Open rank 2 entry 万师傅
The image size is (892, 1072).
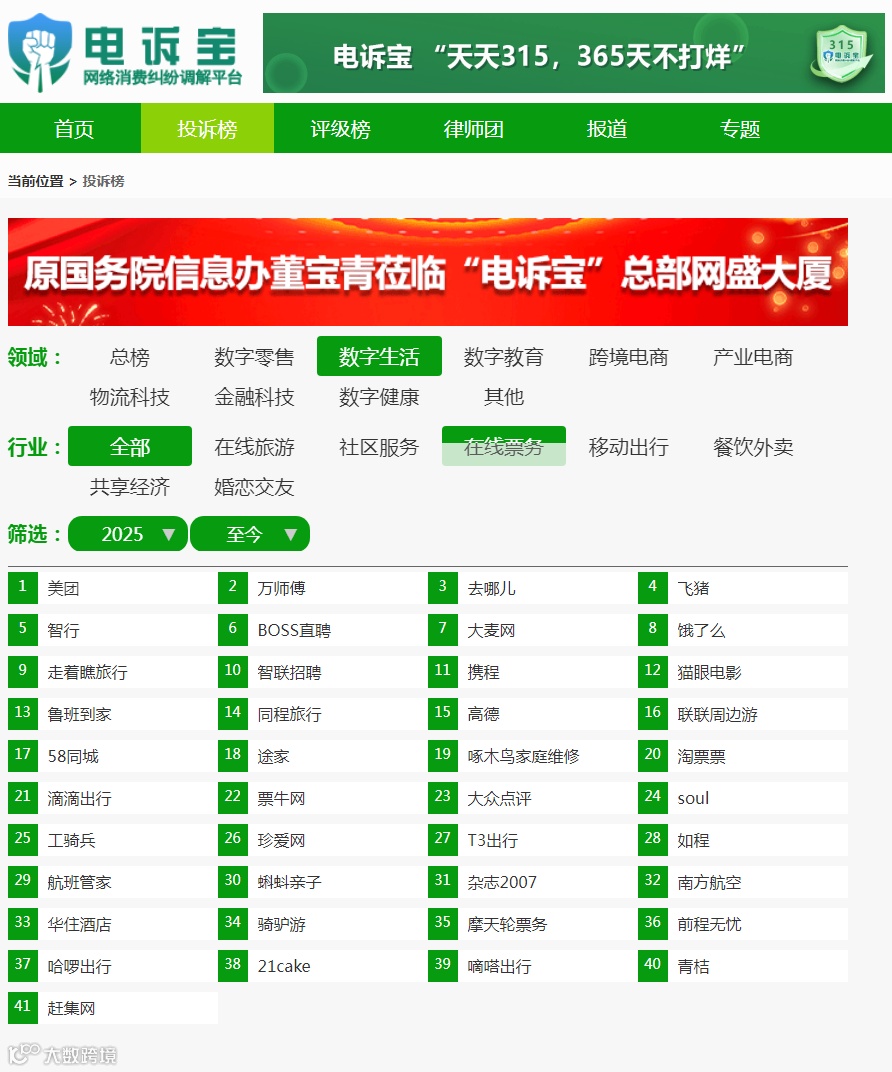coord(323,588)
